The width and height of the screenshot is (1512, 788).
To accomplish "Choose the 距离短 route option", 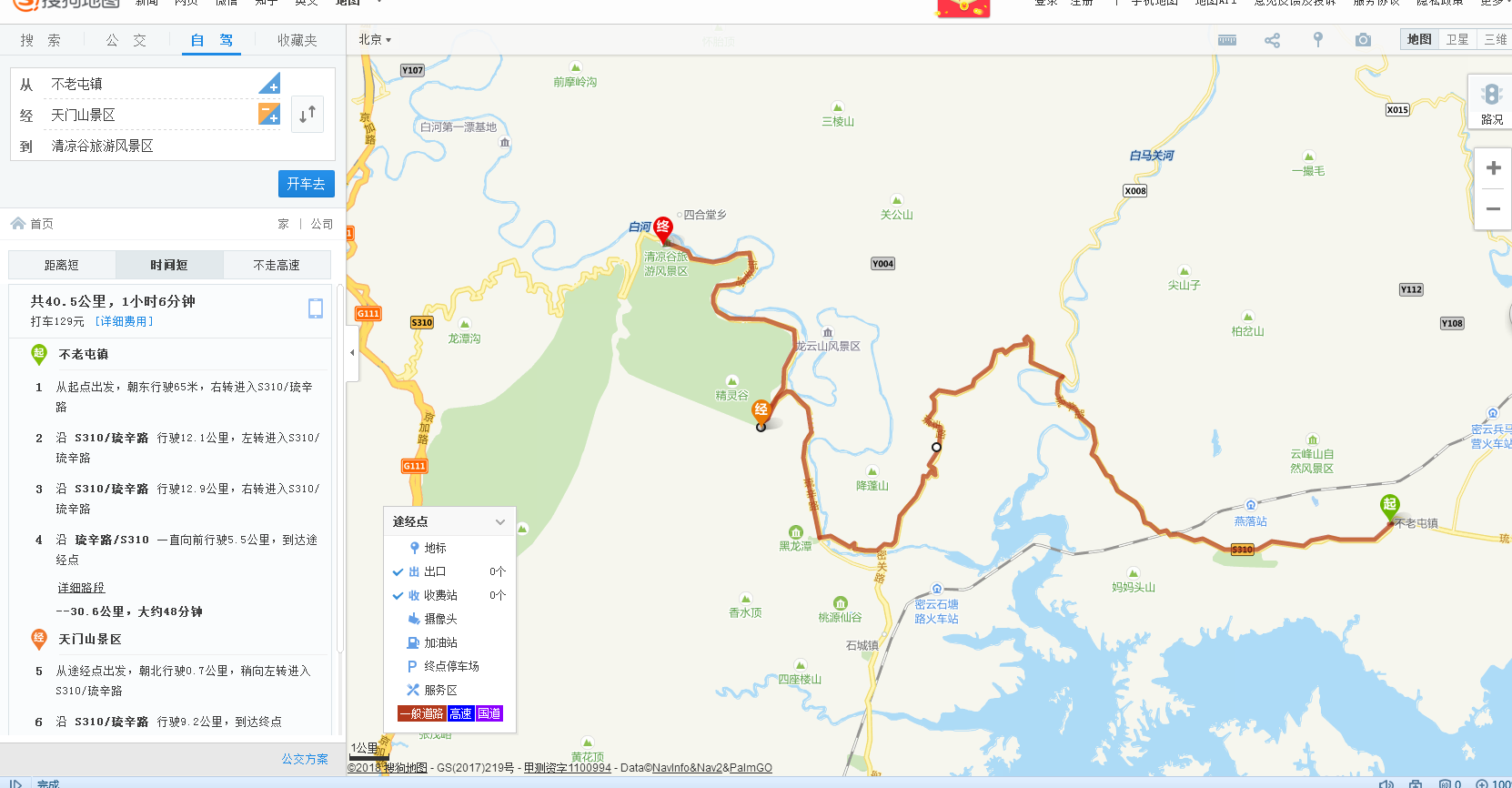I will [62, 265].
